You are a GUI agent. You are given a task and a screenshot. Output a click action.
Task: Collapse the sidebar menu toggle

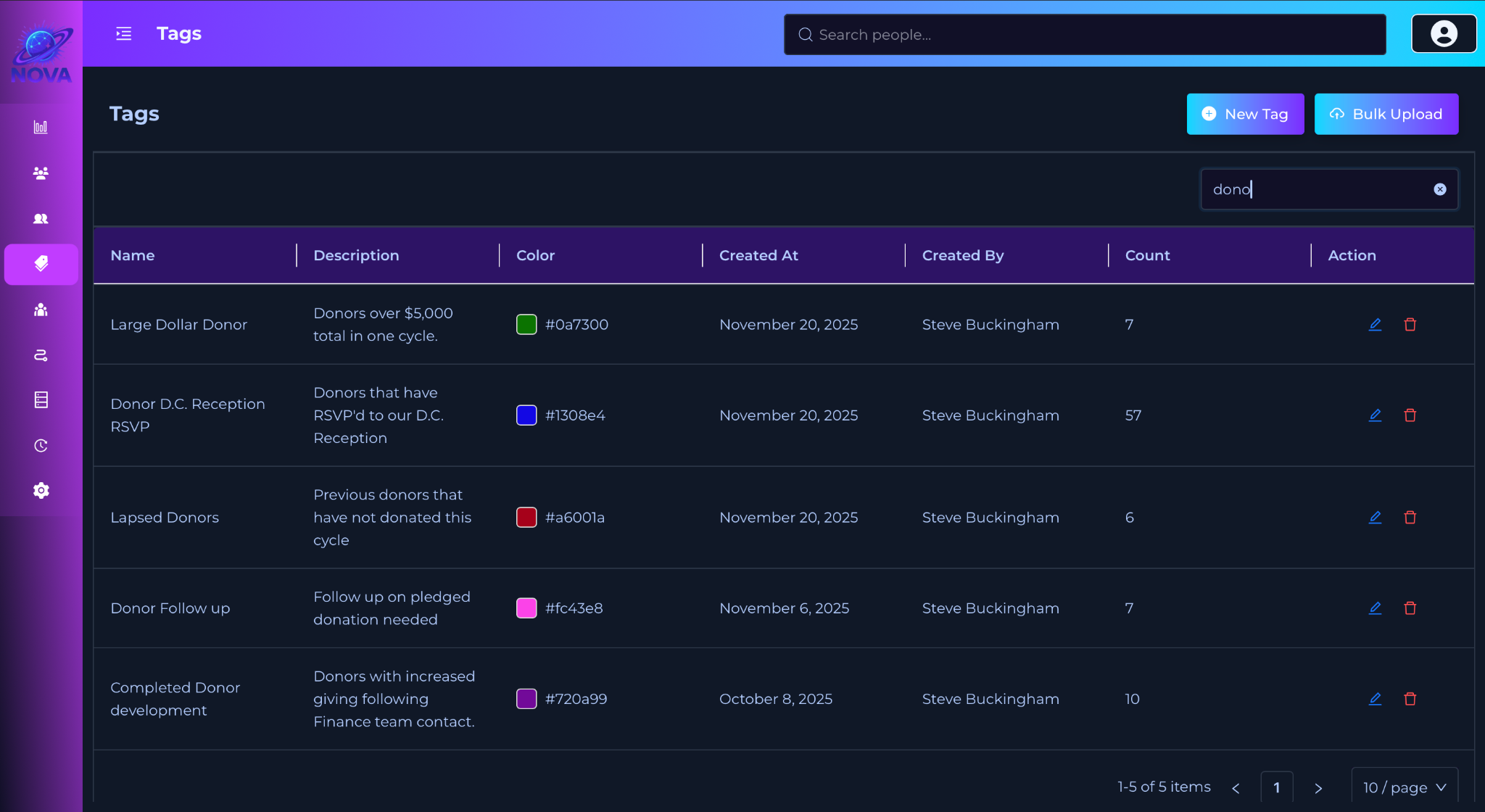[124, 34]
